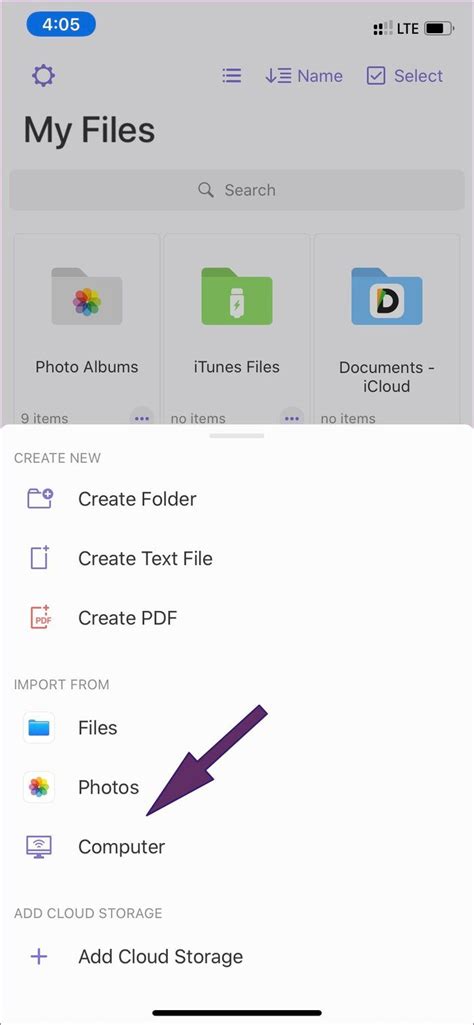This screenshot has height=1025, width=474.
Task: Tap the Create PDF icon
Action: point(39,618)
